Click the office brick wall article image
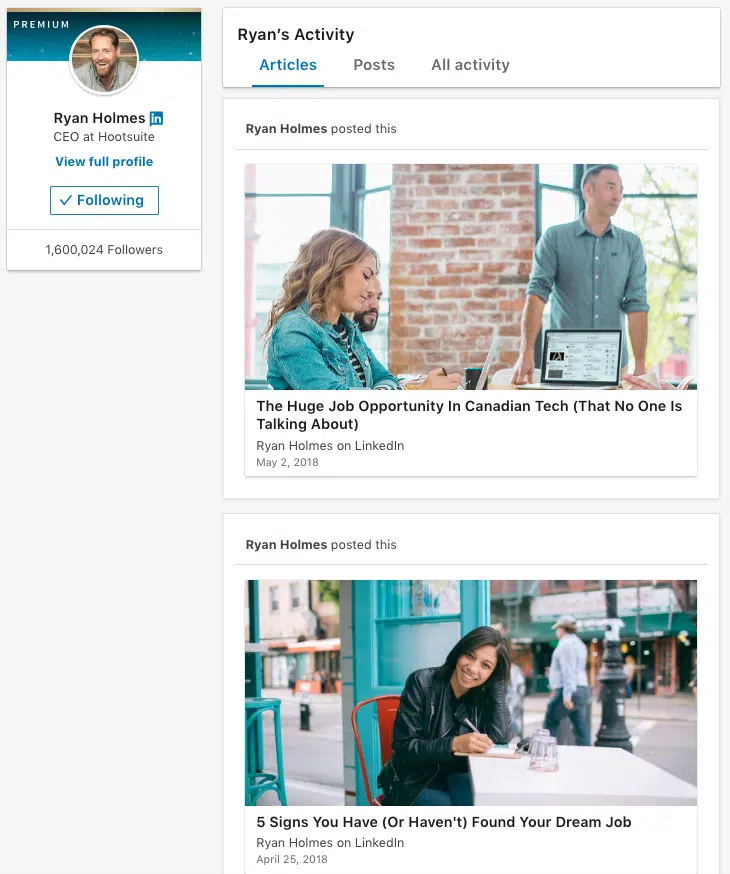 (x=471, y=276)
